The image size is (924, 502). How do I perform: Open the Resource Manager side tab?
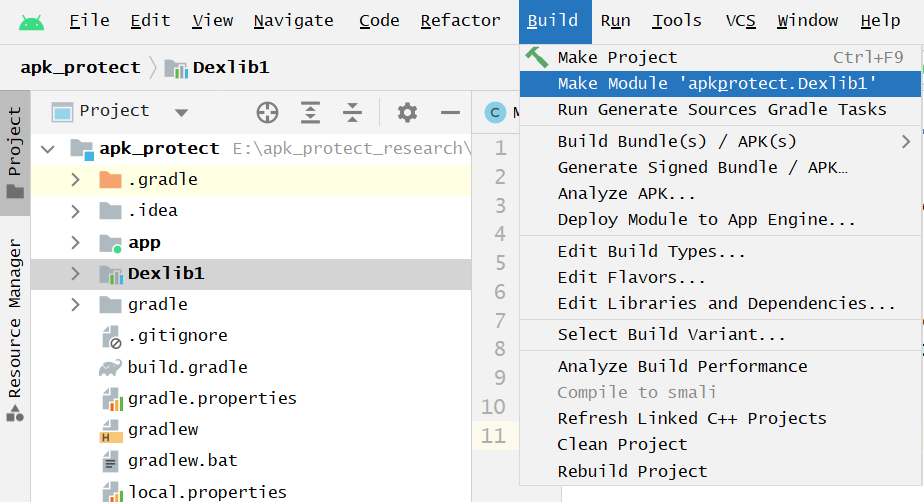click(15, 330)
